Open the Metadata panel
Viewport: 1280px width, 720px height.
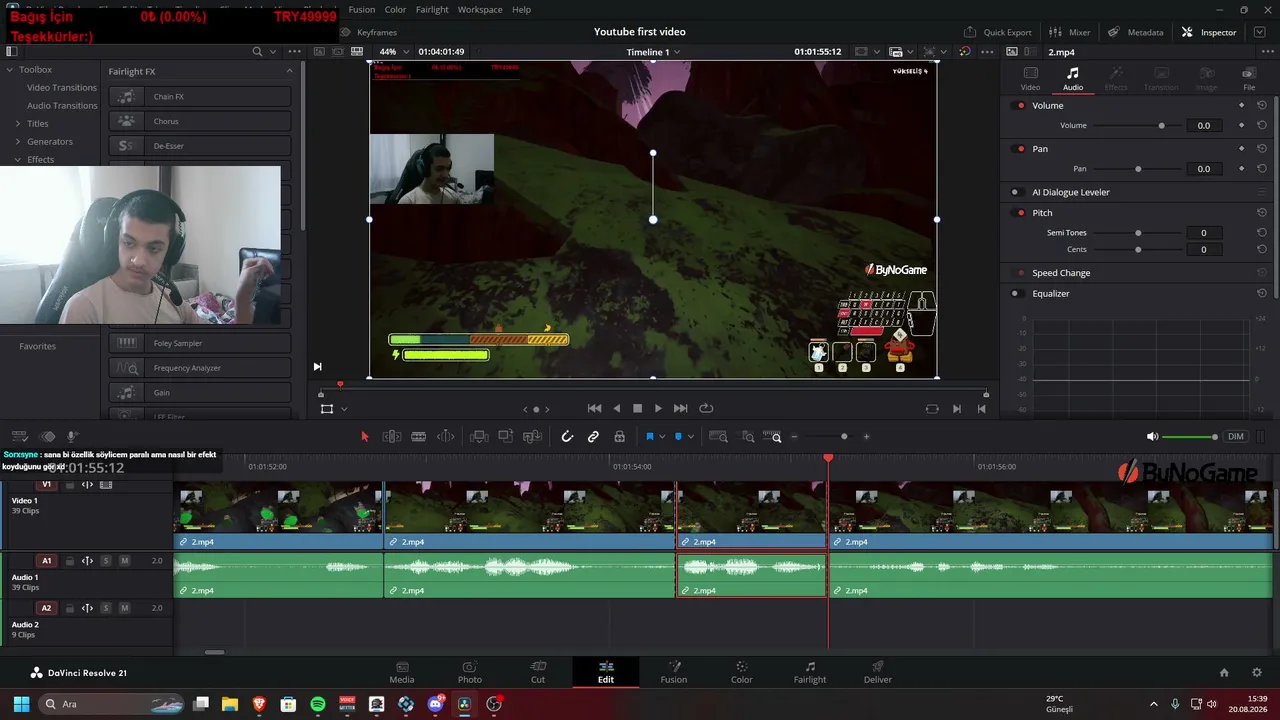click(1136, 32)
